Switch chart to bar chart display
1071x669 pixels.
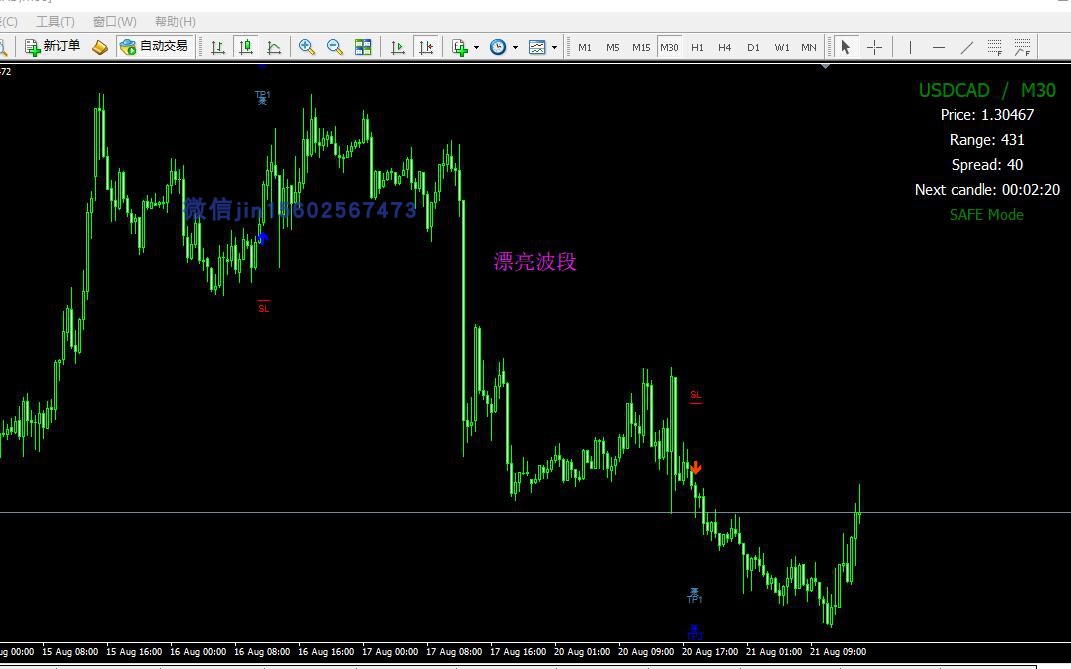218,47
